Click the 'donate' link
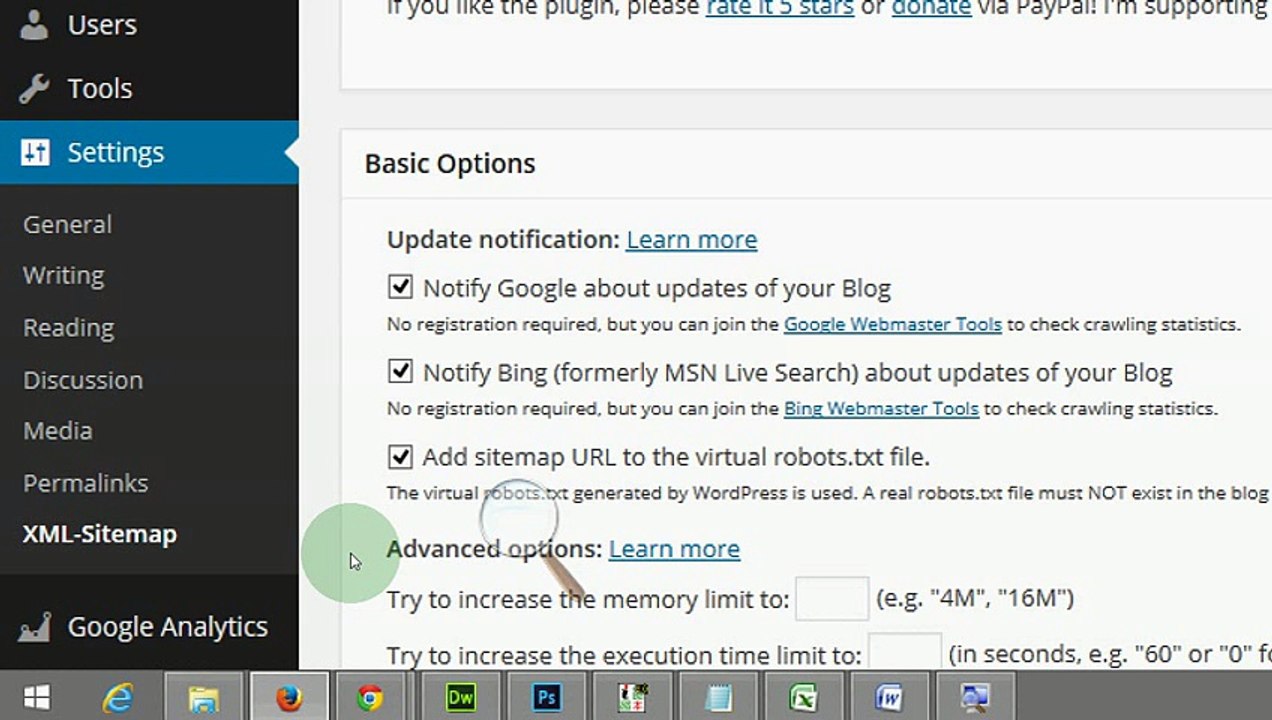This screenshot has width=1272, height=720. (931, 8)
